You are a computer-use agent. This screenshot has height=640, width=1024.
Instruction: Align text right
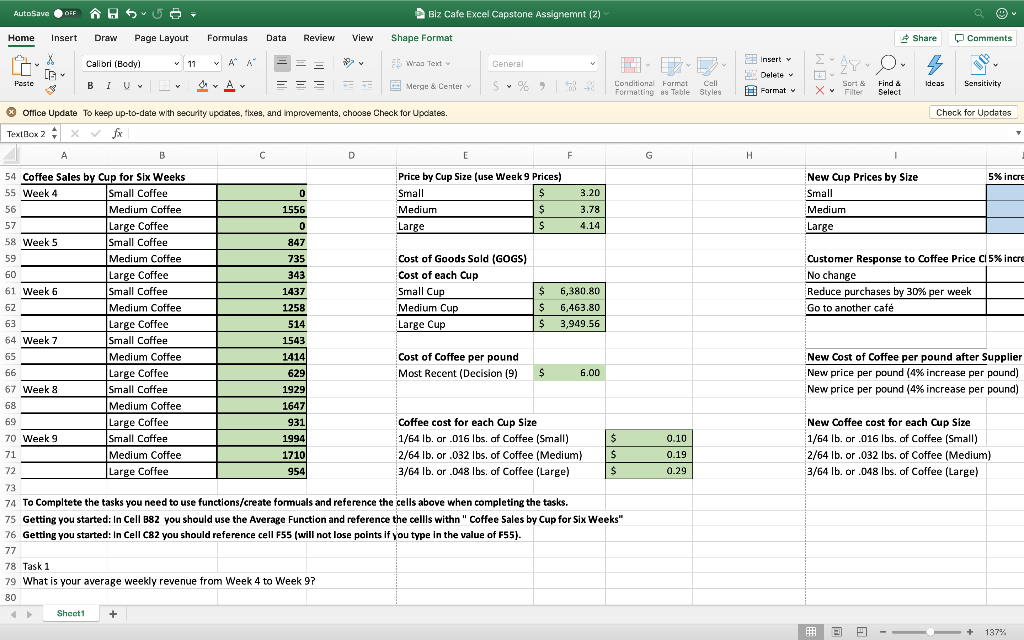(319, 85)
